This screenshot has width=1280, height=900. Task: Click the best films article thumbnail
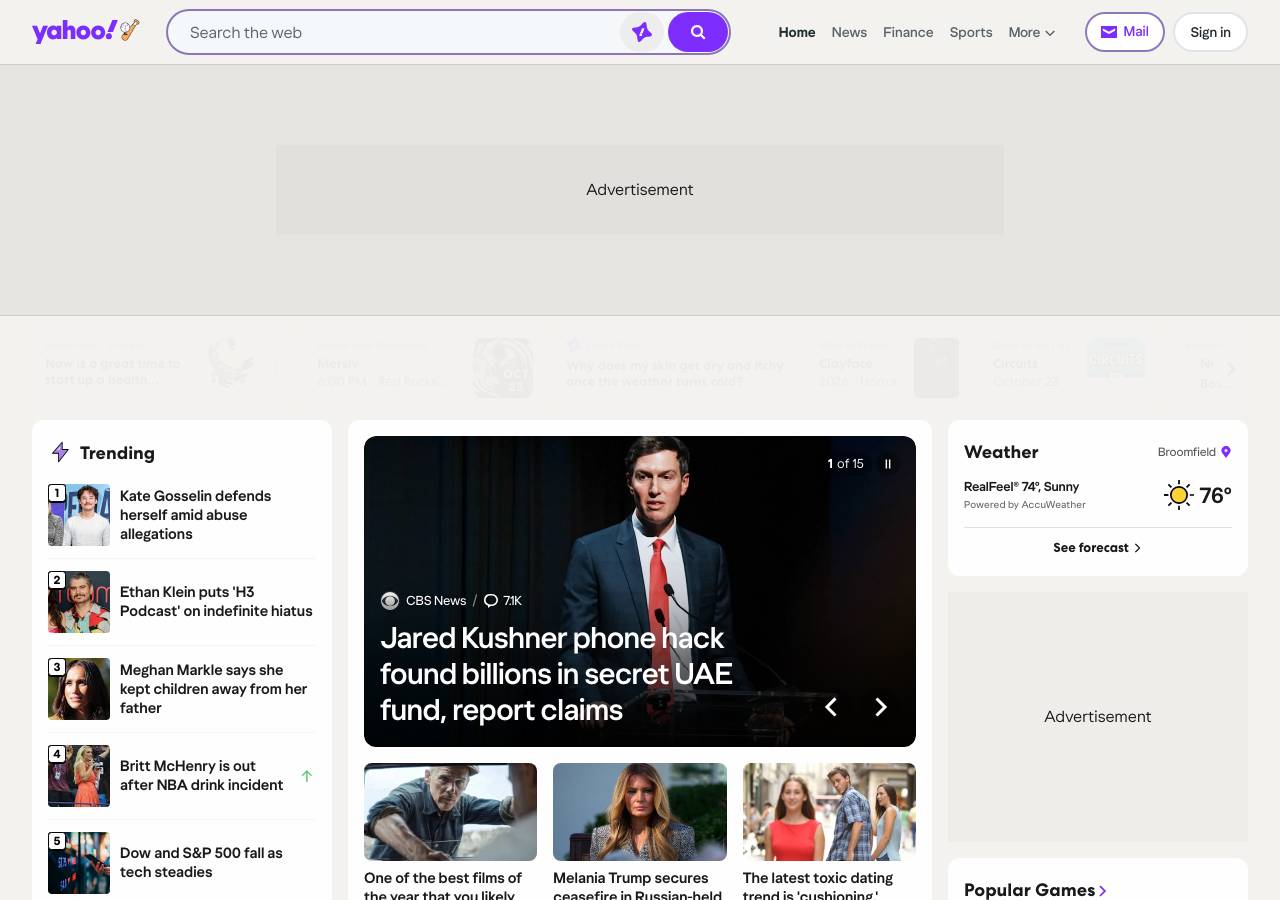450,812
